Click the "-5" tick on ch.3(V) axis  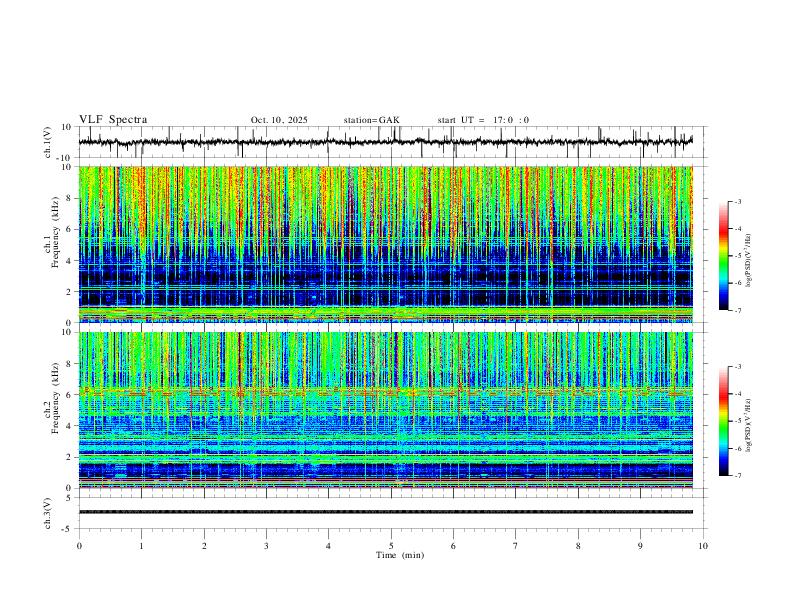[68, 529]
